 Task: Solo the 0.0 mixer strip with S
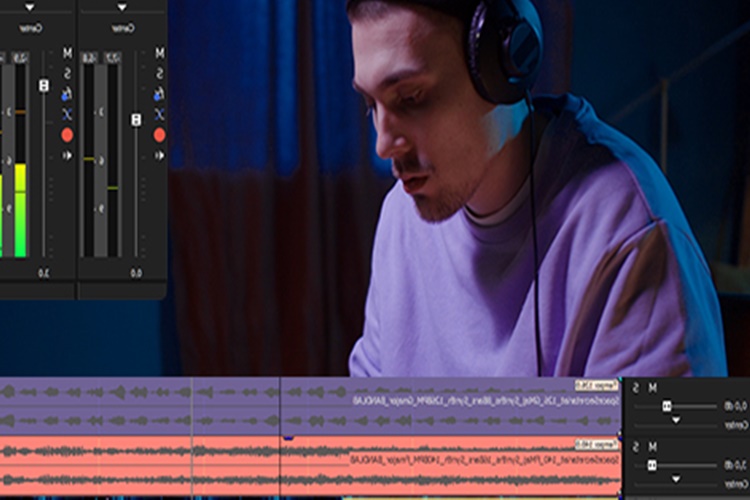click(x=159, y=73)
